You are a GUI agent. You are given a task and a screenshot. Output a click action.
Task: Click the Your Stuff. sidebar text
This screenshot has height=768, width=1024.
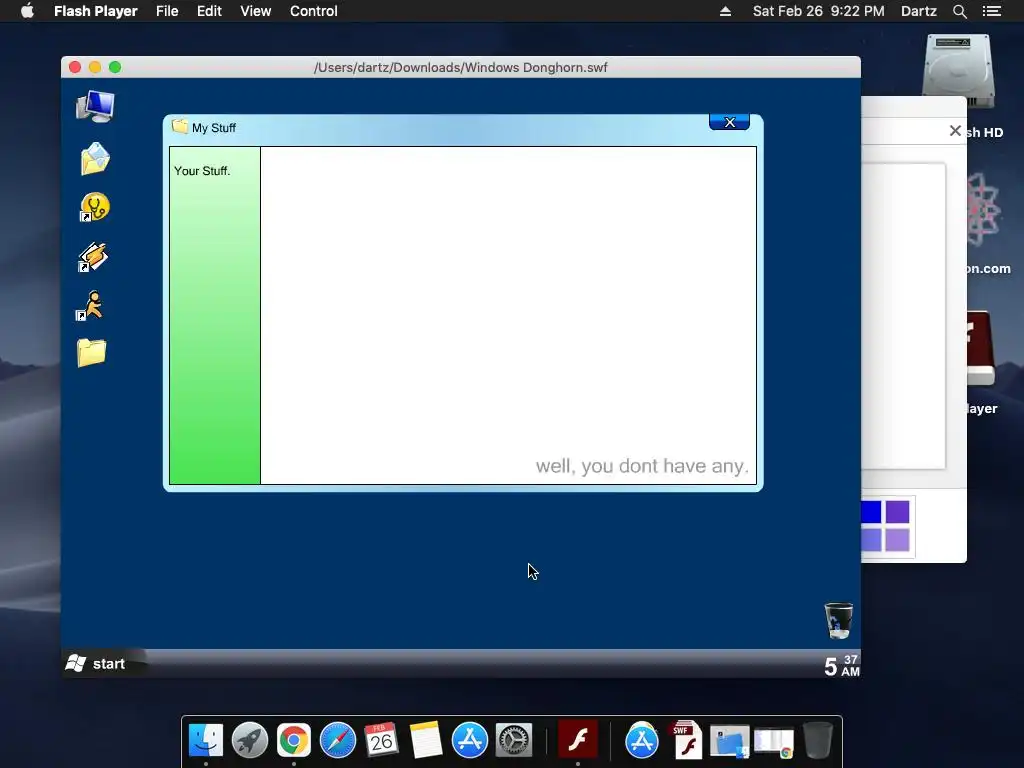(x=202, y=171)
